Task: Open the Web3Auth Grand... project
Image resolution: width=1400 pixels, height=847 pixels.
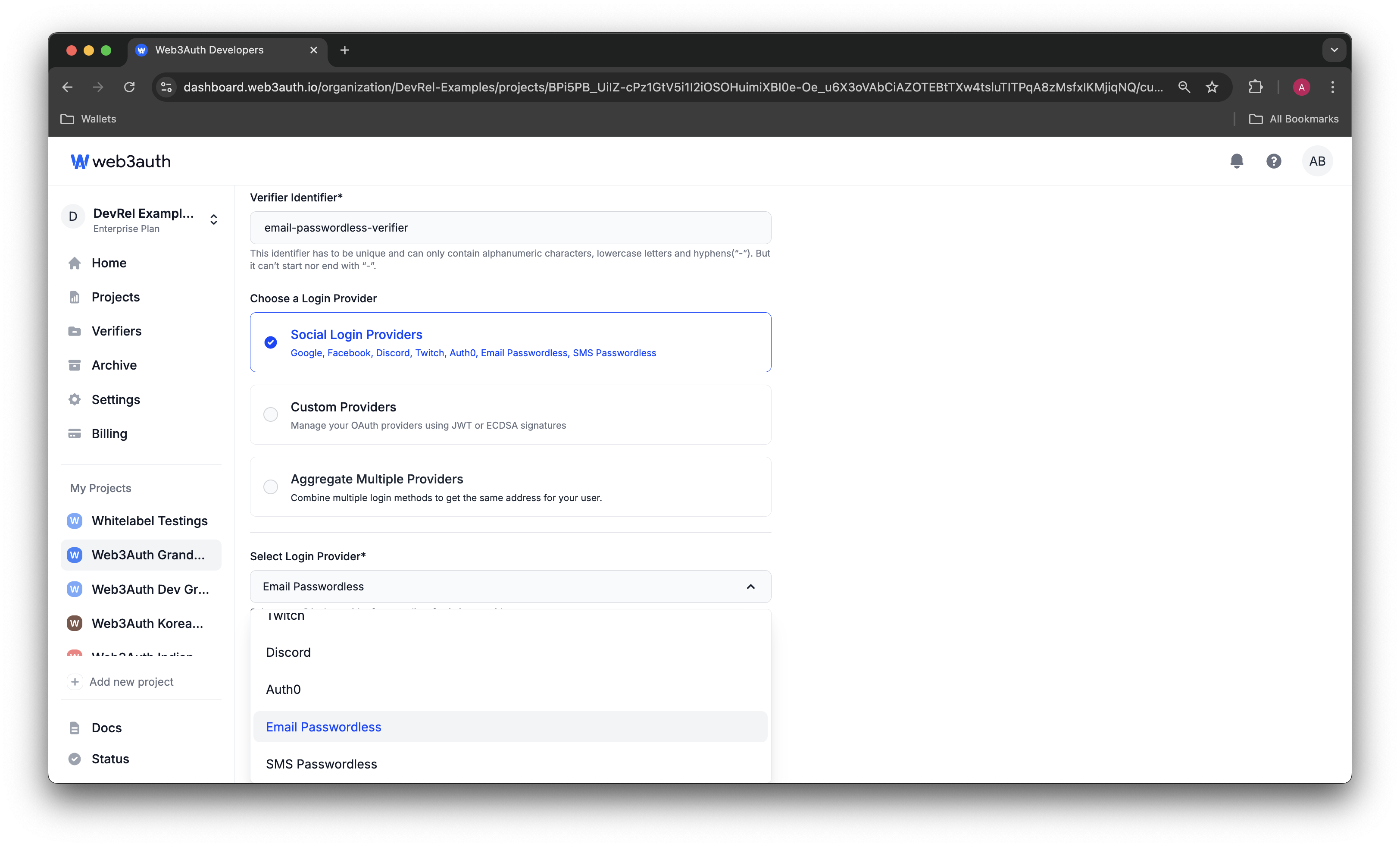Action: [141, 555]
